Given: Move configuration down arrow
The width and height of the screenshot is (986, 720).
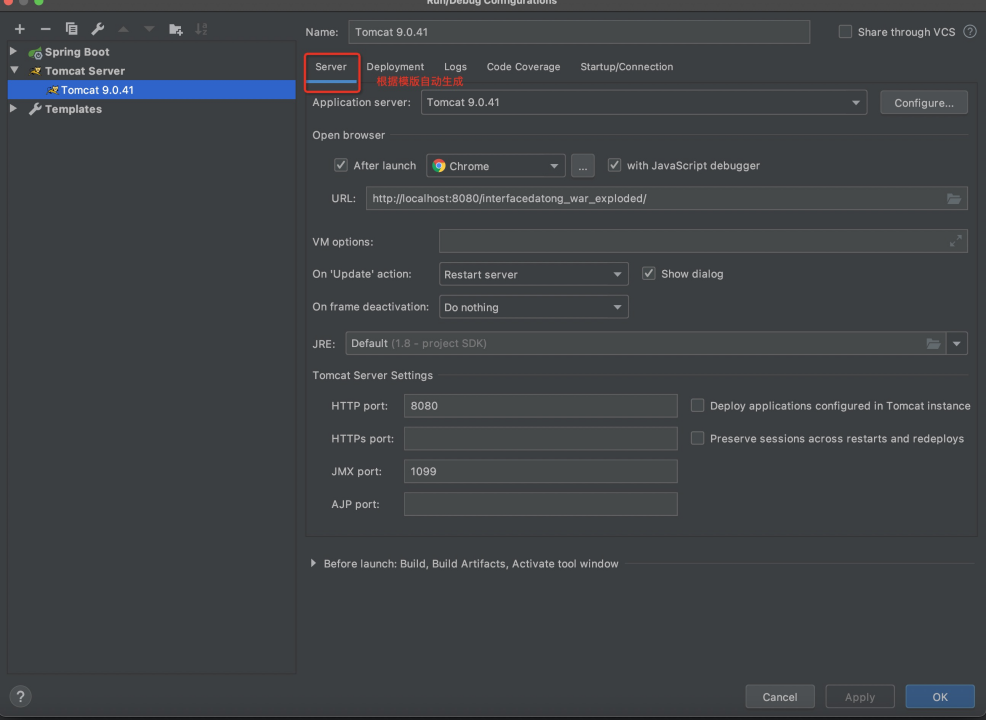Looking at the screenshot, I should [x=149, y=29].
